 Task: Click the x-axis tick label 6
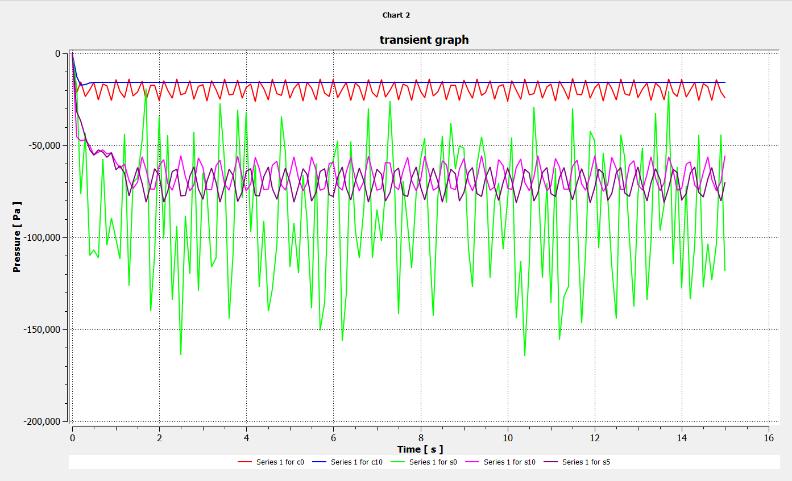click(x=333, y=438)
